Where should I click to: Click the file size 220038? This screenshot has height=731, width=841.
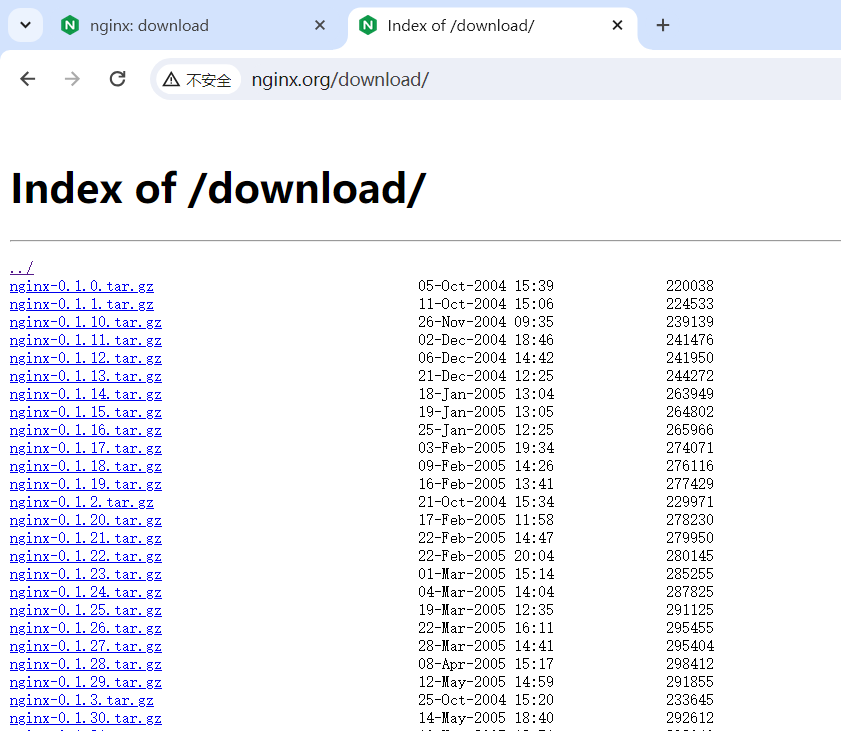coord(690,286)
